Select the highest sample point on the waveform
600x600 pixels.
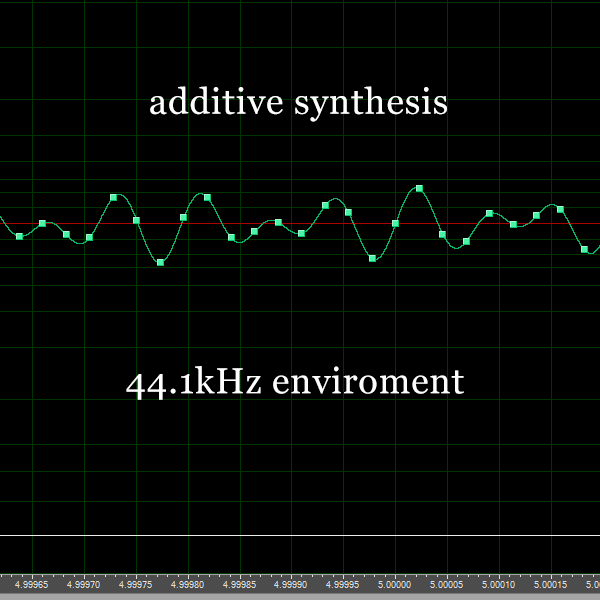pyautogui.click(x=419, y=188)
